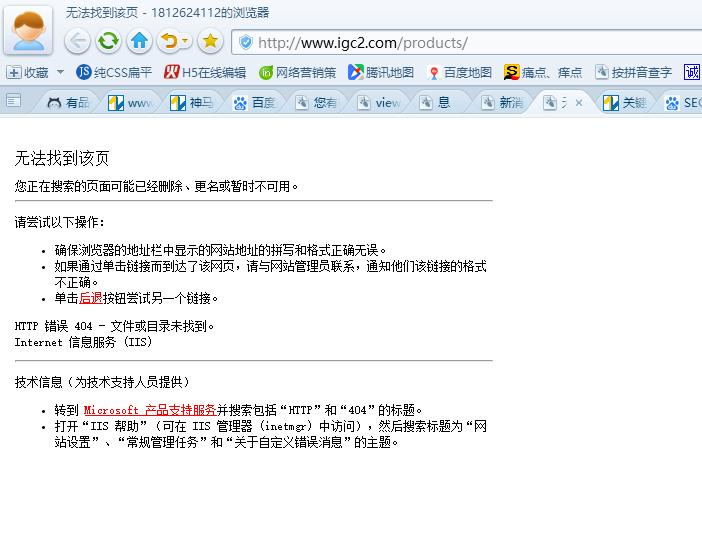
Task: Open bookmark 按拼音查字
Action: (634, 72)
